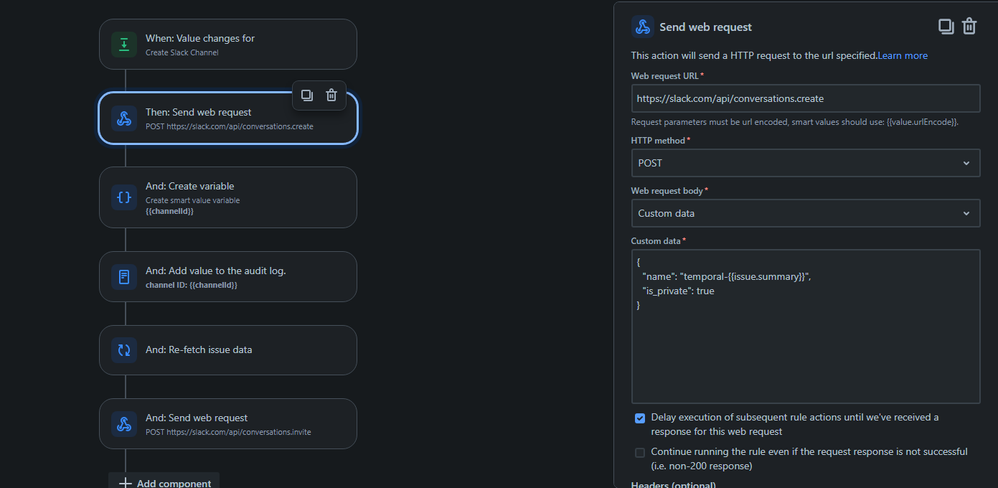Image resolution: width=998 pixels, height=488 pixels.
Task: Select the When: Value changes for trigger
Action: (x=228, y=44)
